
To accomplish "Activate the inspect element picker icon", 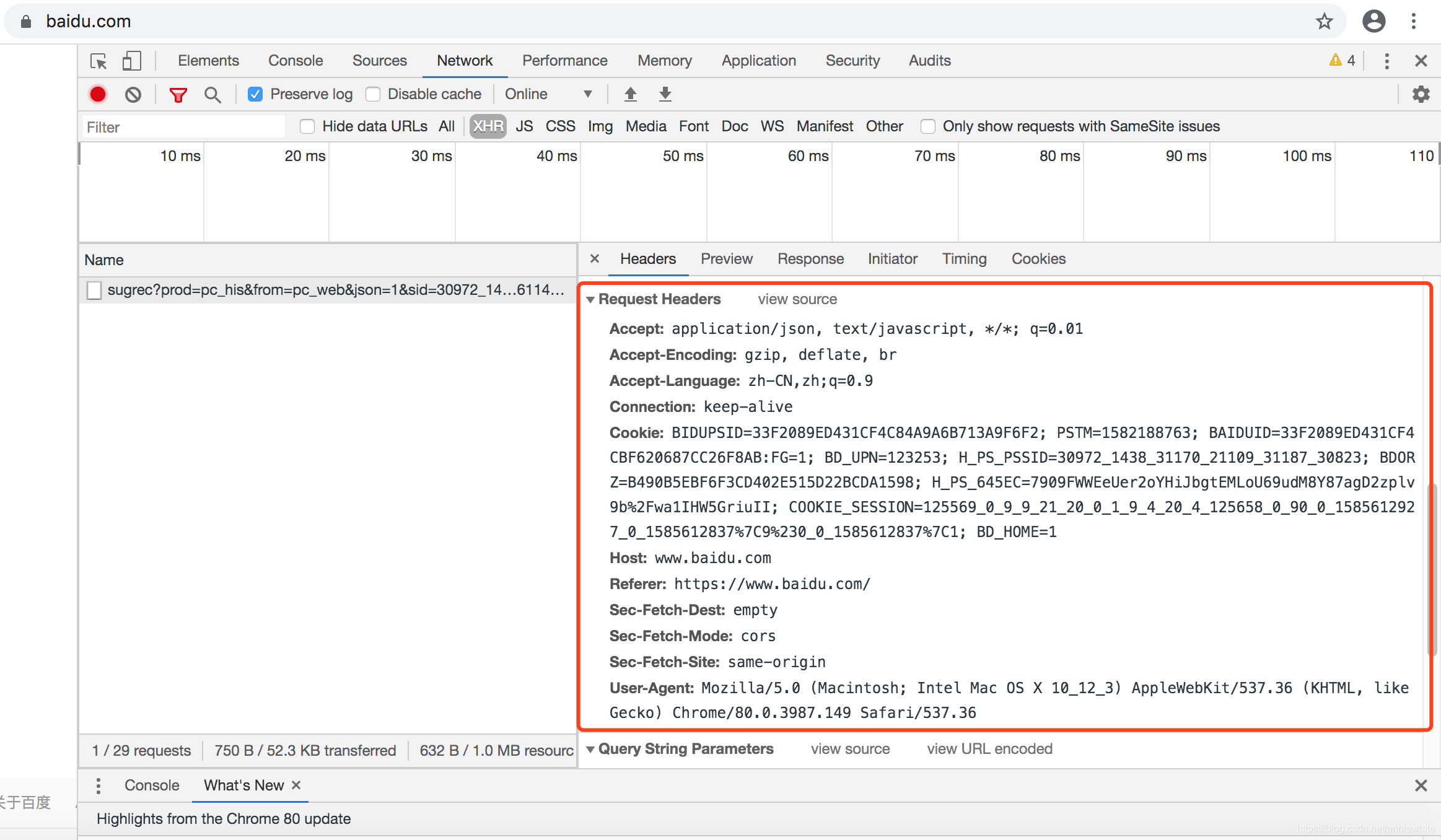I will pyautogui.click(x=99, y=61).
